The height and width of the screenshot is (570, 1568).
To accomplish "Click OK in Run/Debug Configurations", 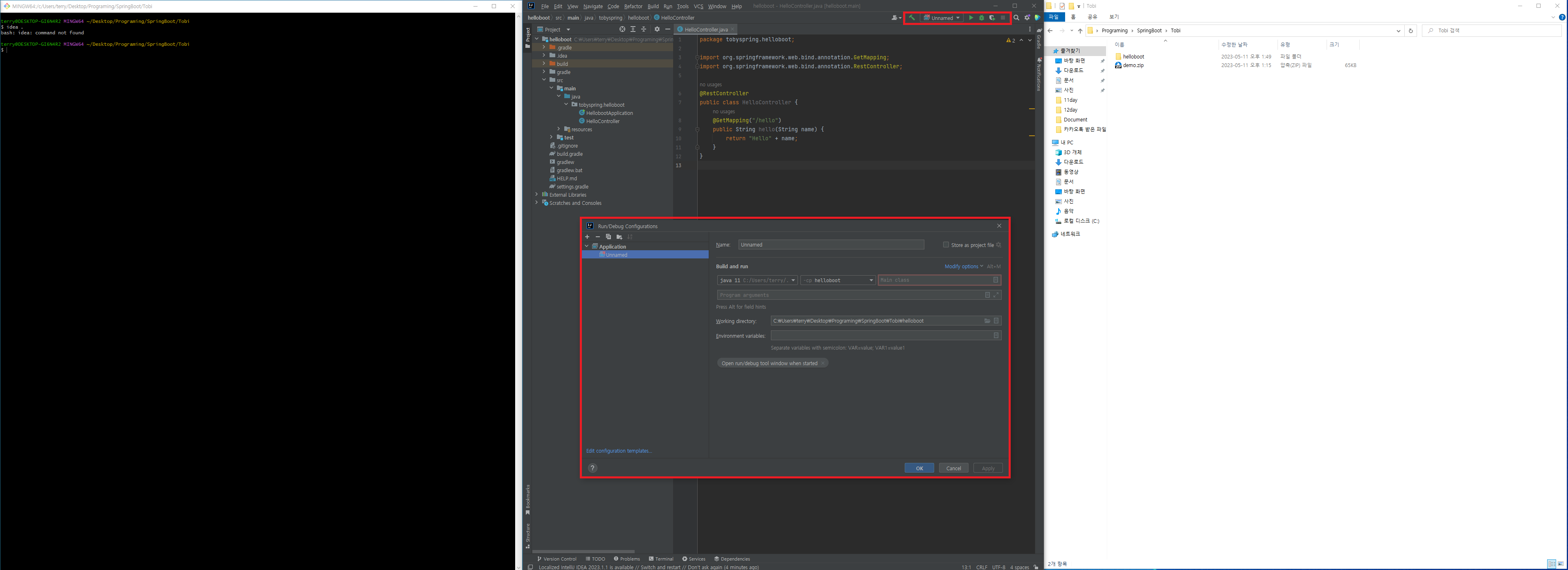I will pos(919,468).
